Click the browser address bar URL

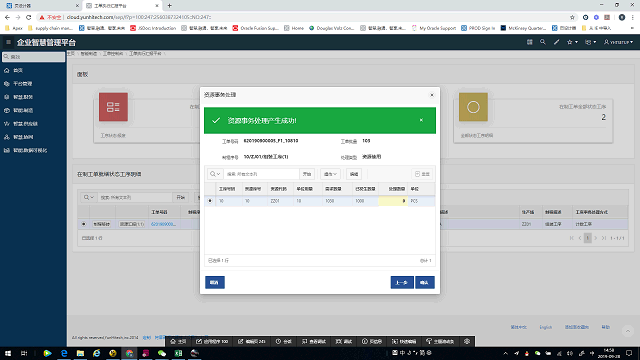tap(139, 17)
